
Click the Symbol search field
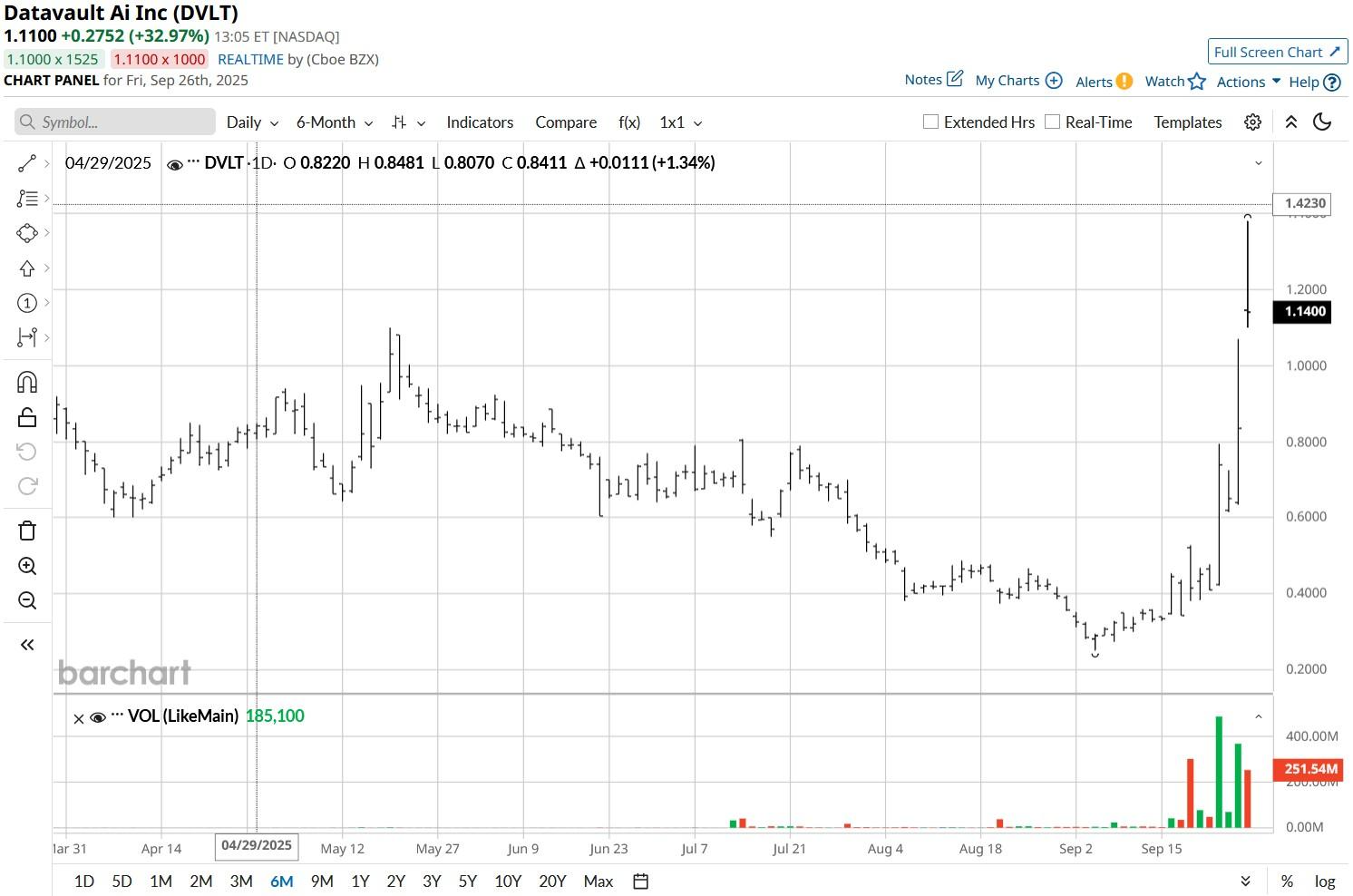click(x=115, y=122)
